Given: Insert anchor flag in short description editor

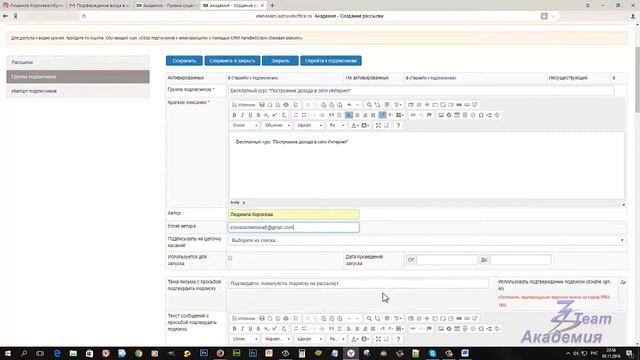Looking at the screenshot, I should point(429,115).
